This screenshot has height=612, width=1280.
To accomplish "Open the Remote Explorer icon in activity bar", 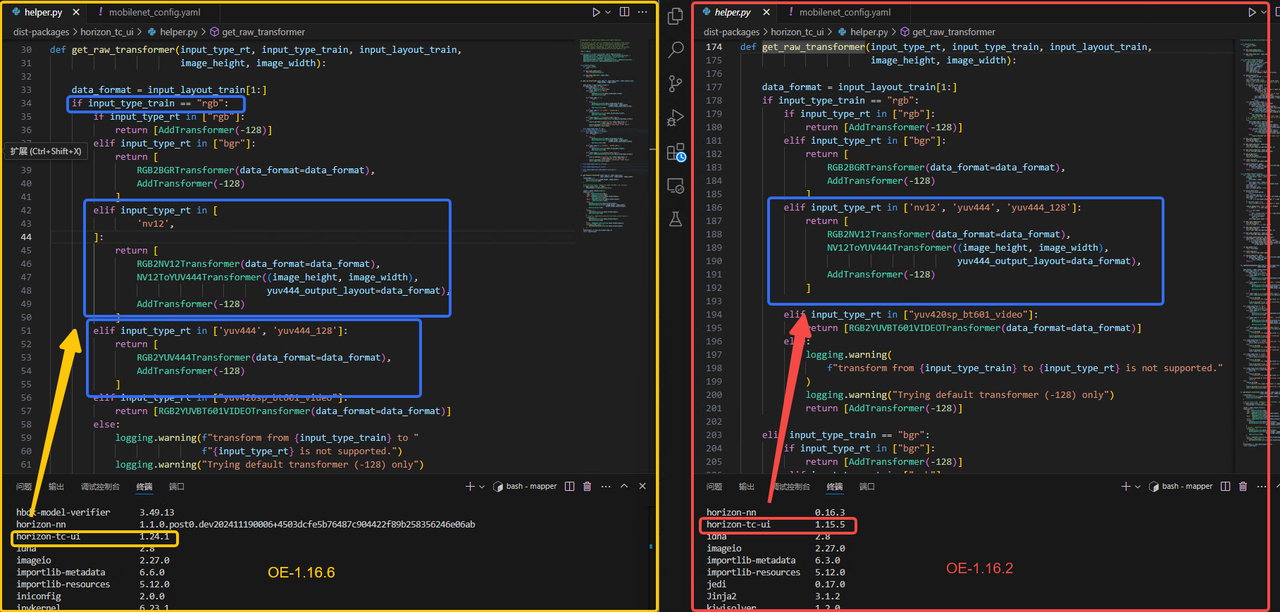I will point(676,186).
